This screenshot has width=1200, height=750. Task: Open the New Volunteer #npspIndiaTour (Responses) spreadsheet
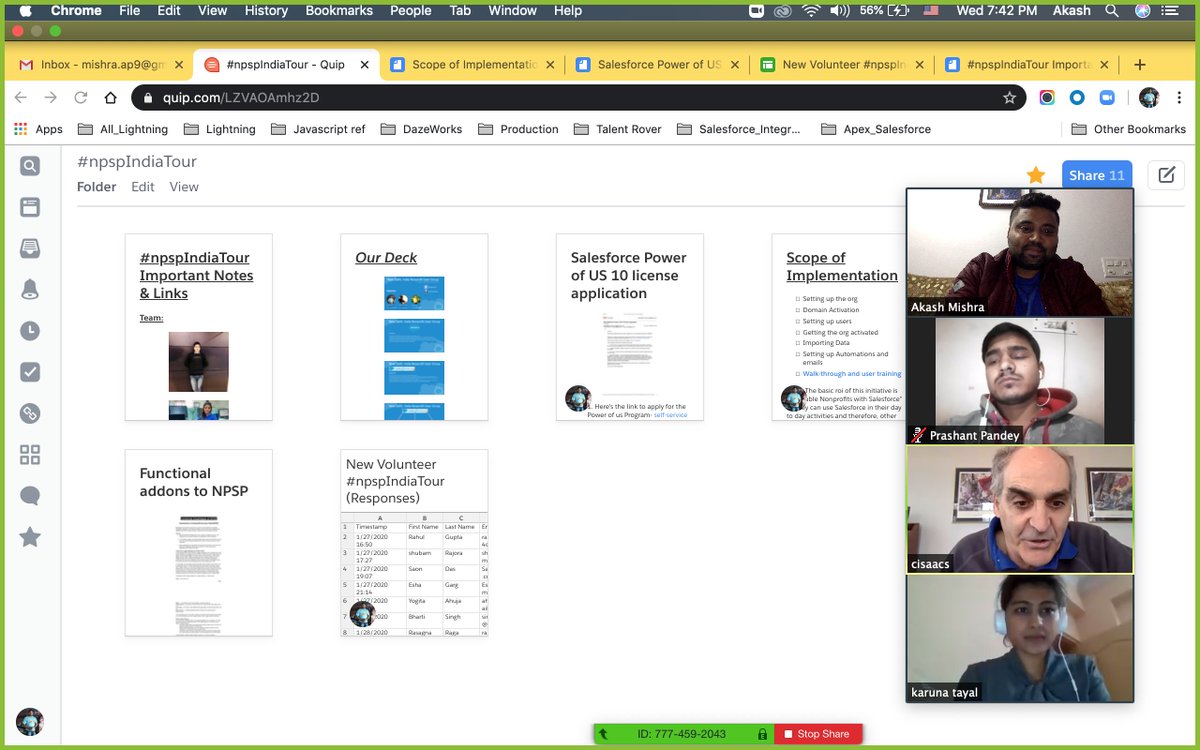pyautogui.click(x=414, y=543)
